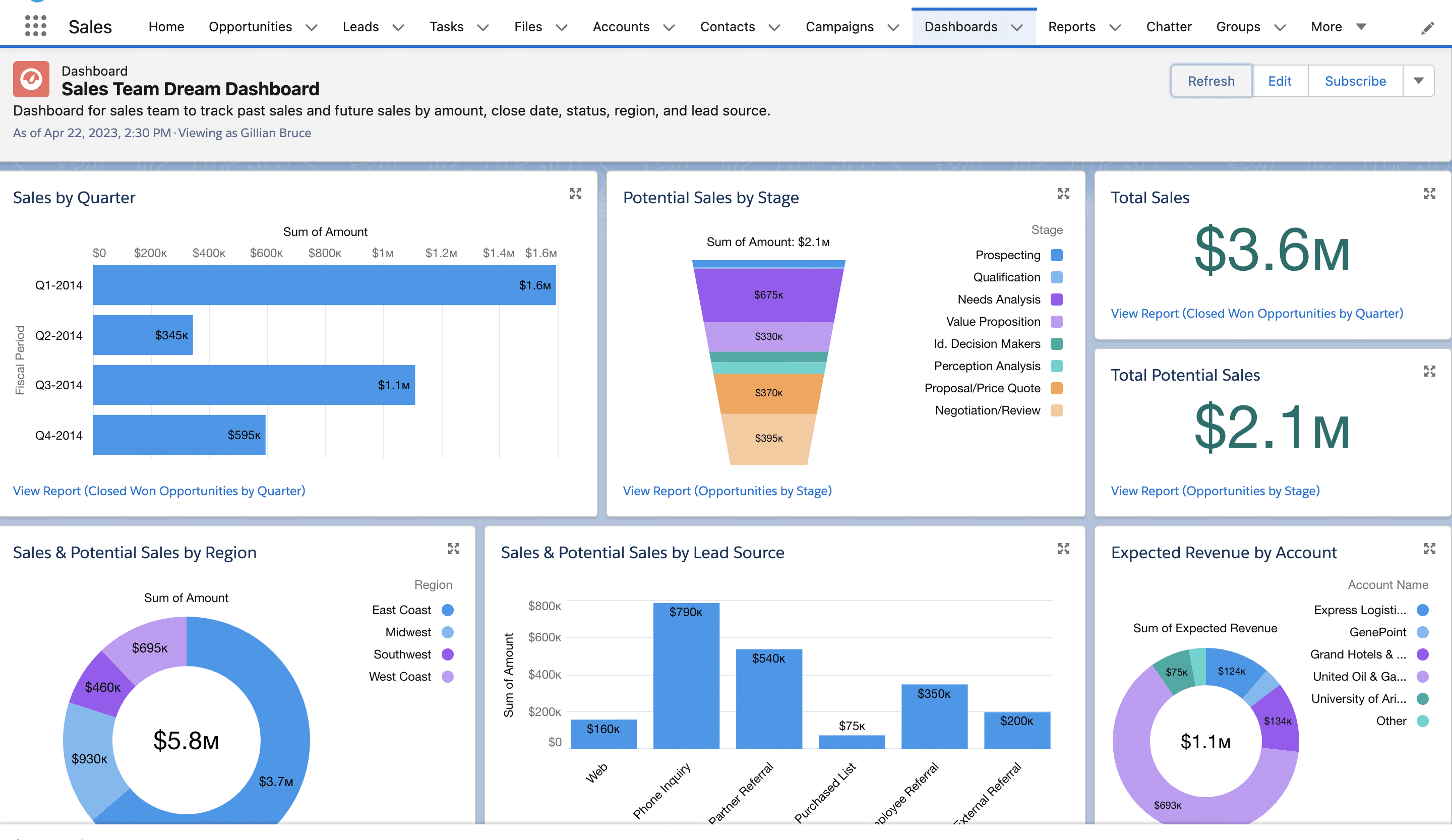Image resolution: width=1452 pixels, height=840 pixels.
Task: Open the Campaigns tab dropdown chevron
Action: [893, 27]
